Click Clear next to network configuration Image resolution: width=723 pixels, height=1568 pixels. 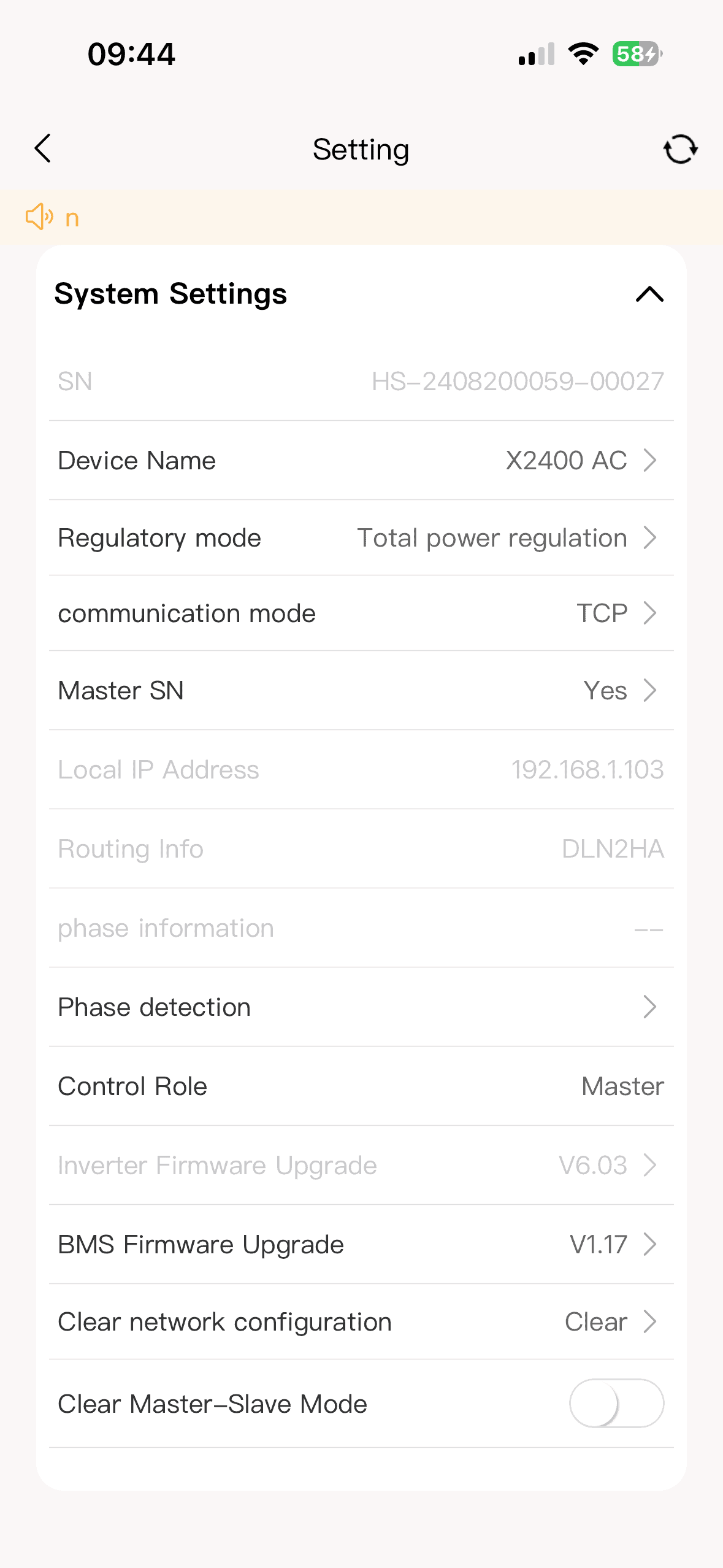coord(596,1321)
